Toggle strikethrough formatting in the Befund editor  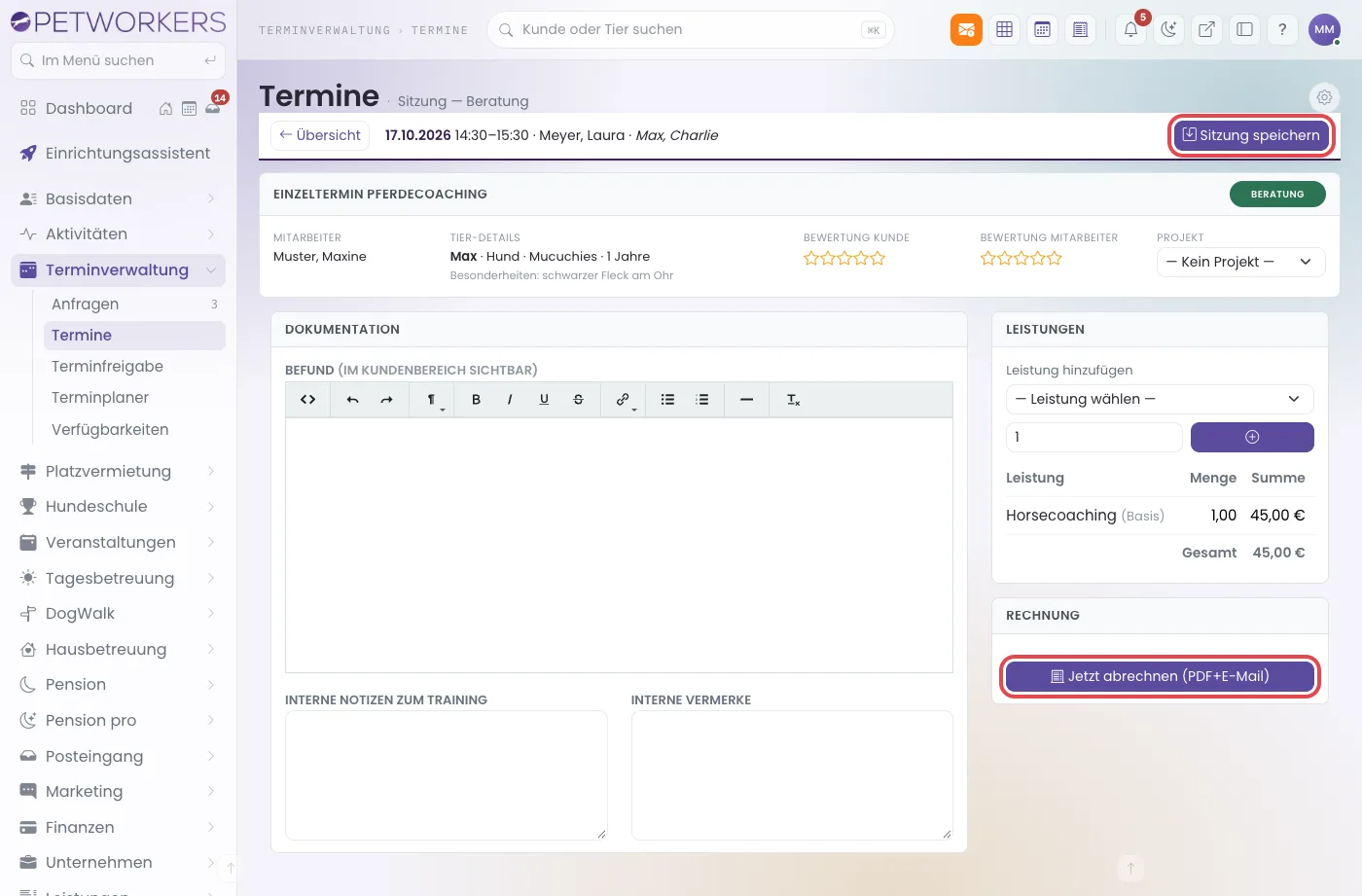(578, 400)
